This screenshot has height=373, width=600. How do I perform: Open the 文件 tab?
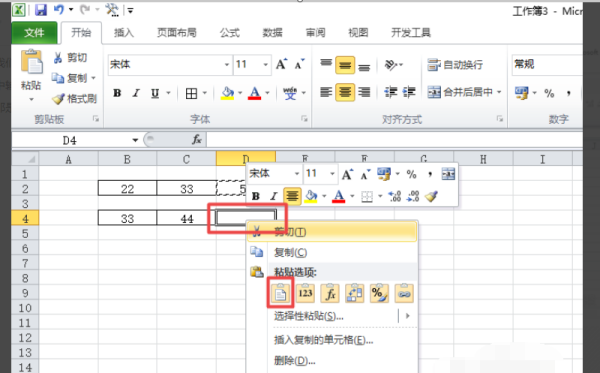click(34, 33)
